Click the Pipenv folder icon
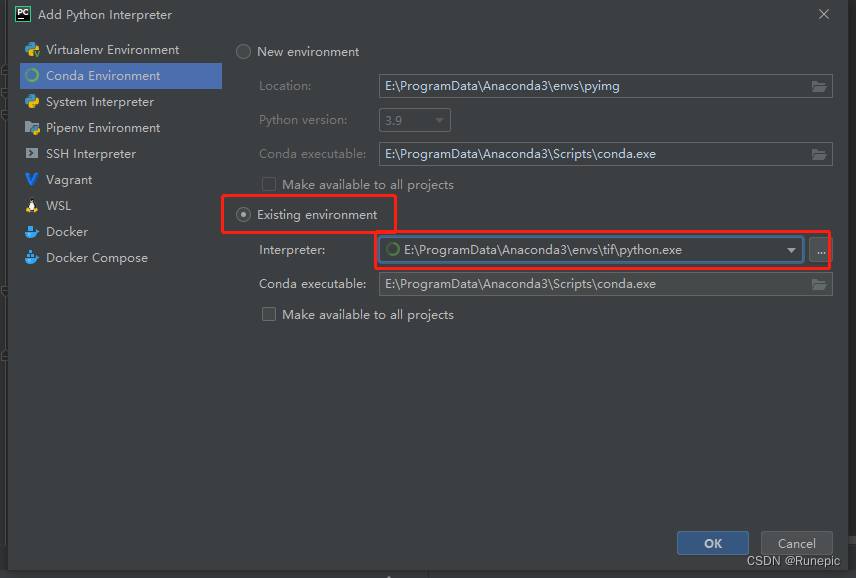 [x=32, y=128]
